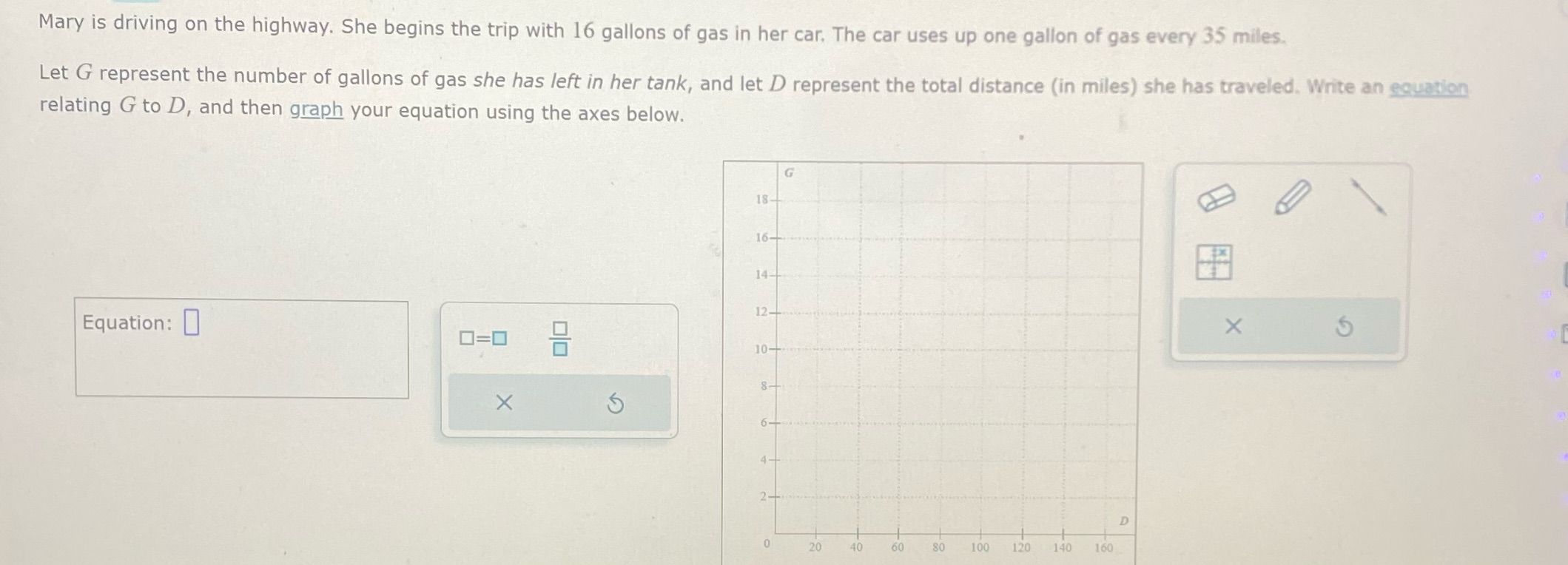Click the X to clear the equation entry
Viewport: 1568px width, 565px height.
click(503, 402)
